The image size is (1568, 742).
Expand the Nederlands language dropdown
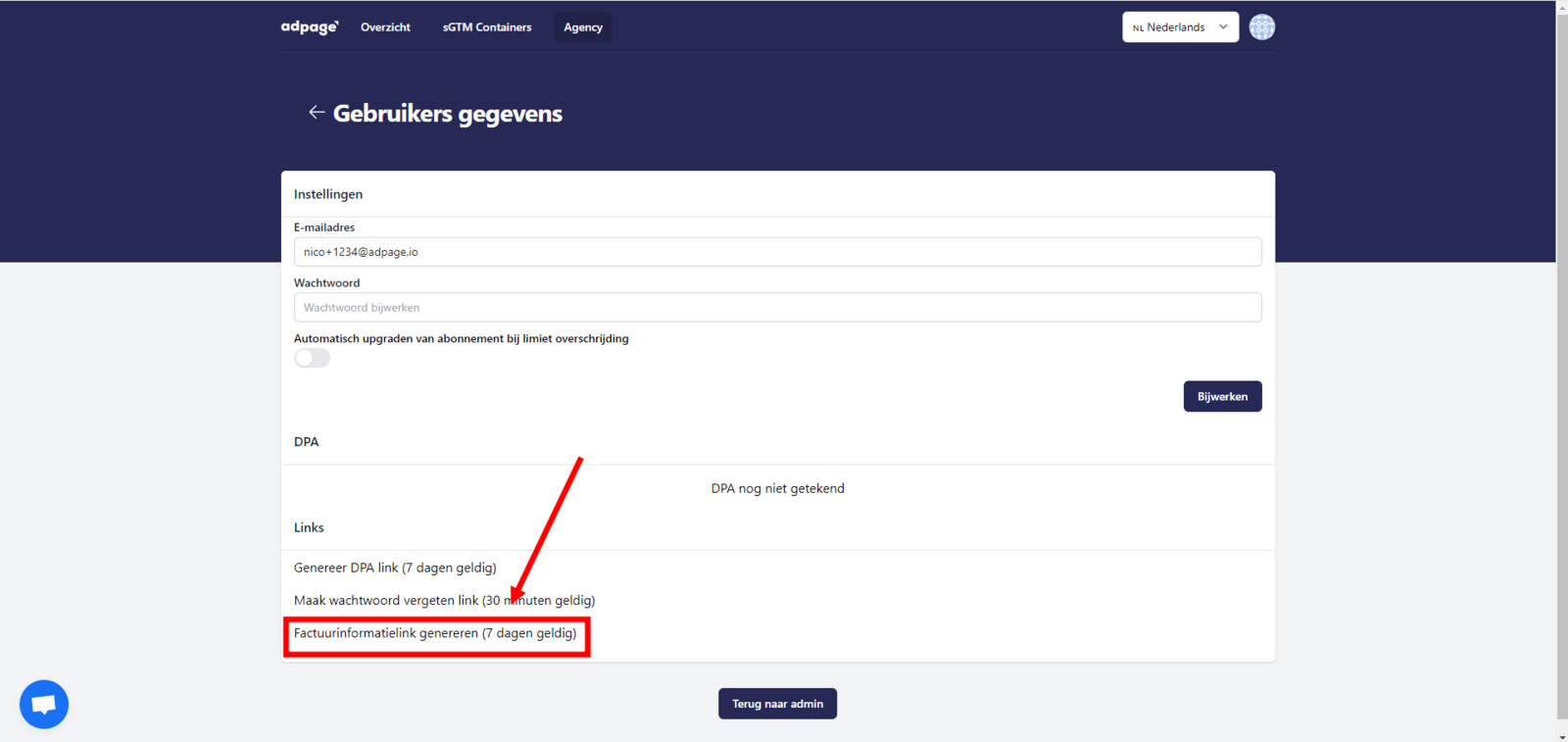click(1180, 27)
